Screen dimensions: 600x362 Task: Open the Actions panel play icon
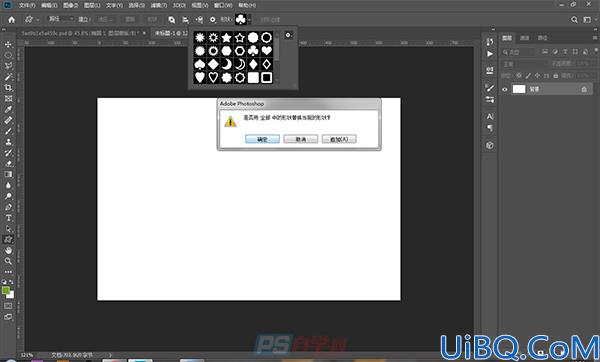[490, 54]
